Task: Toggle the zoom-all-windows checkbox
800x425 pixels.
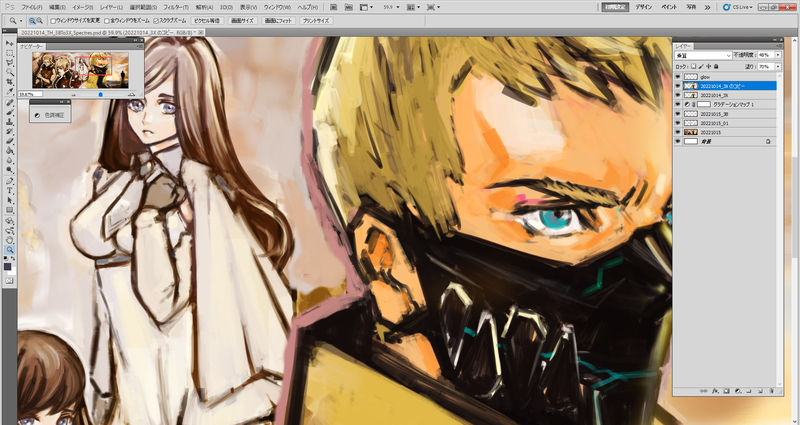Action: tap(107, 21)
